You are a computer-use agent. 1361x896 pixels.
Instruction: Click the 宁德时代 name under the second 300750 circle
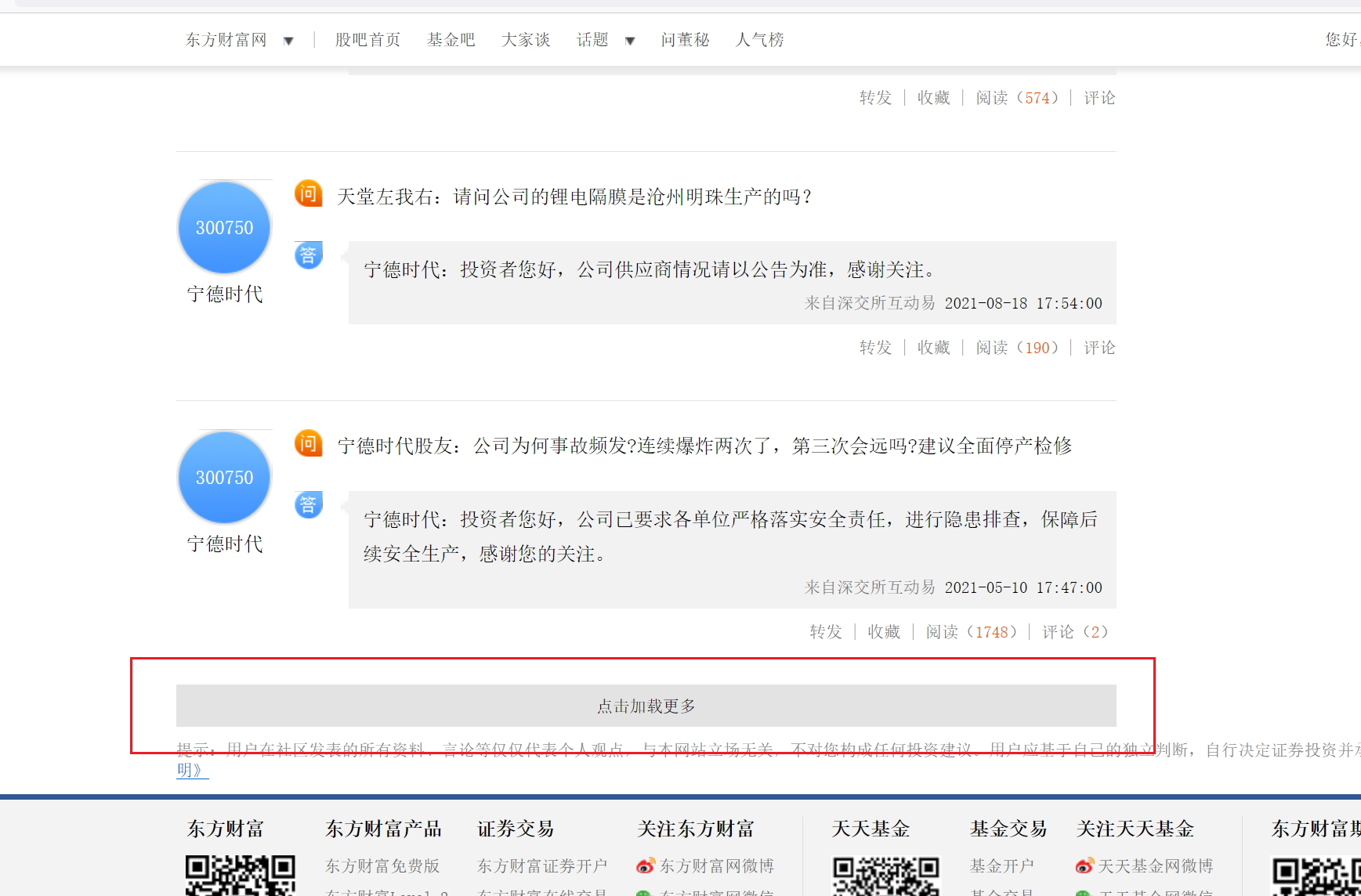[225, 544]
